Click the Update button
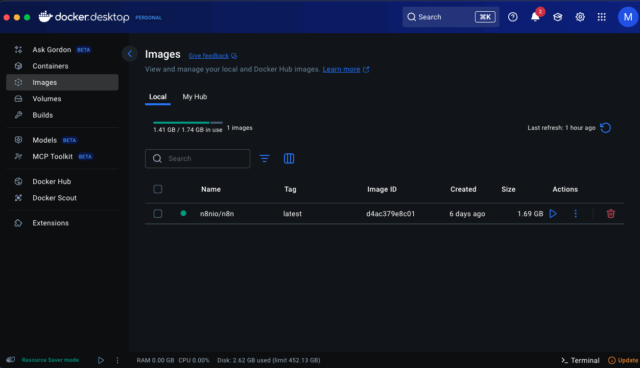The image size is (640, 368). tap(623, 360)
